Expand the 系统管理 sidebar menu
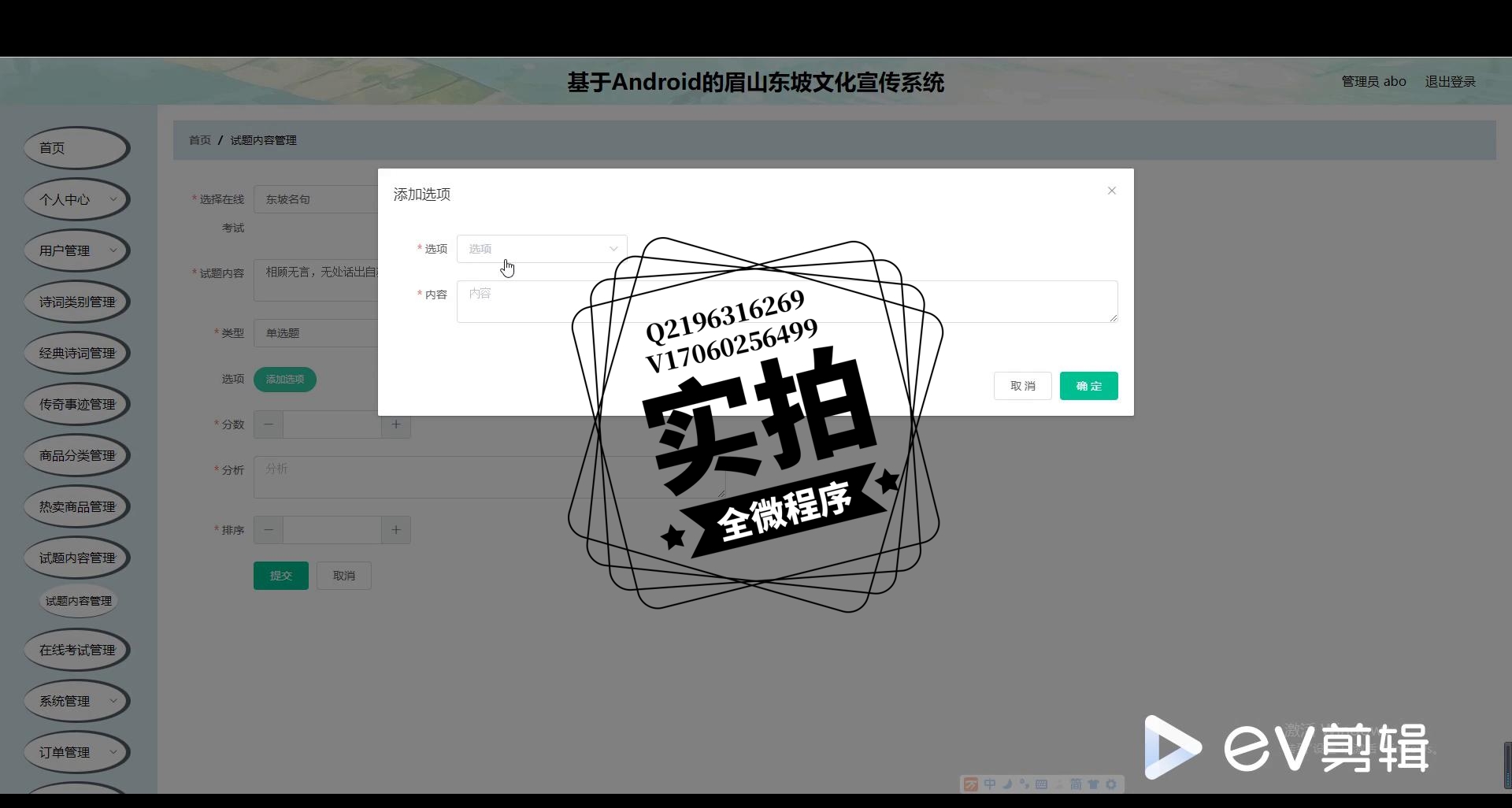This screenshot has width=1512, height=808. 76,701
